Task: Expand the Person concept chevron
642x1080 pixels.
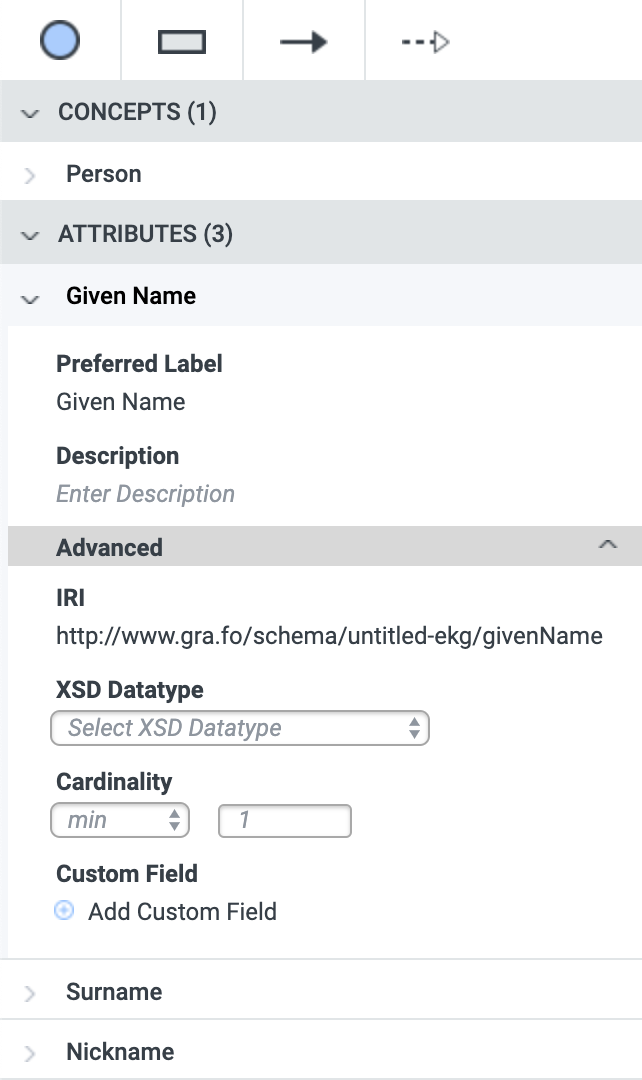Action: tap(30, 175)
